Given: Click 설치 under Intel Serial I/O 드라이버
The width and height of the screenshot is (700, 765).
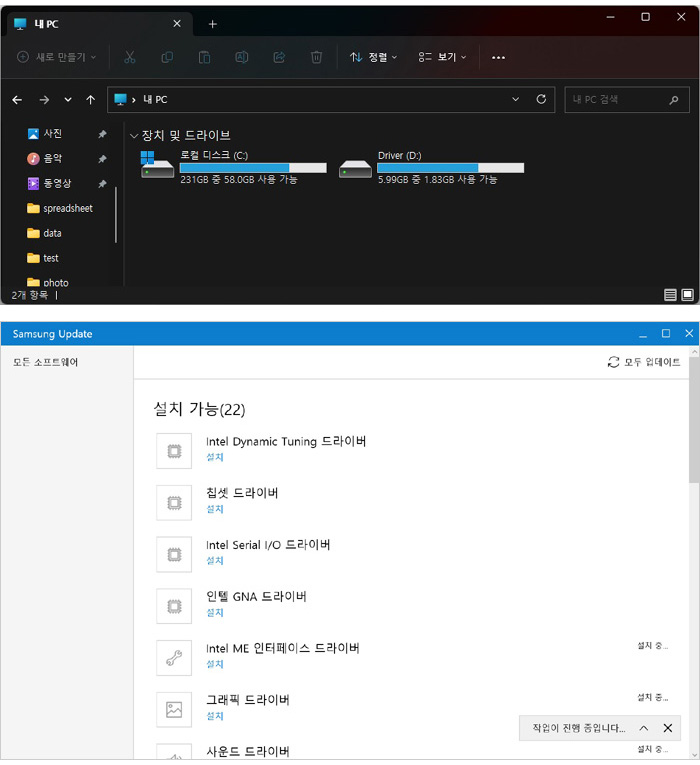Looking at the screenshot, I should pyautogui.click(x=215, y=561).
